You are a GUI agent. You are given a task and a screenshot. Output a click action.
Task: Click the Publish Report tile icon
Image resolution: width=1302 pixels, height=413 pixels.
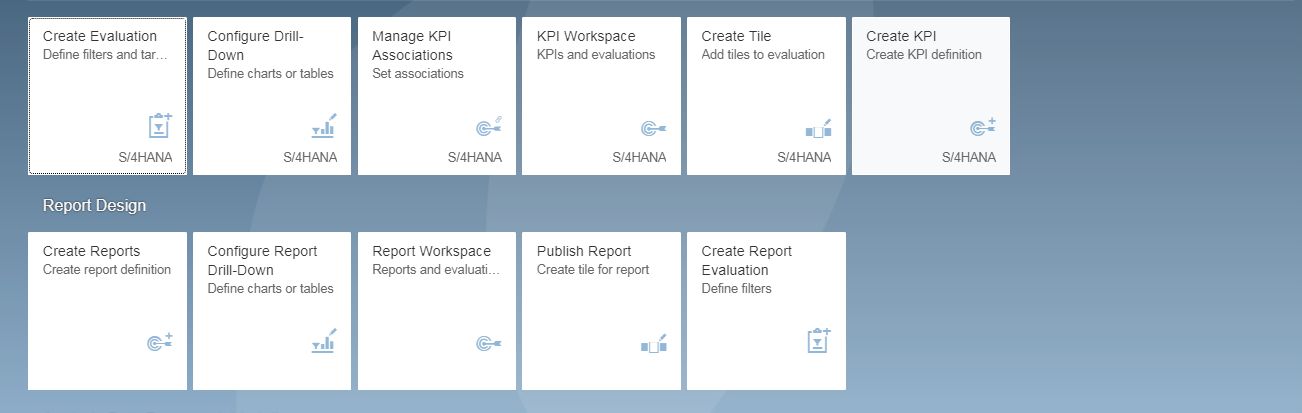click(653, 343)
